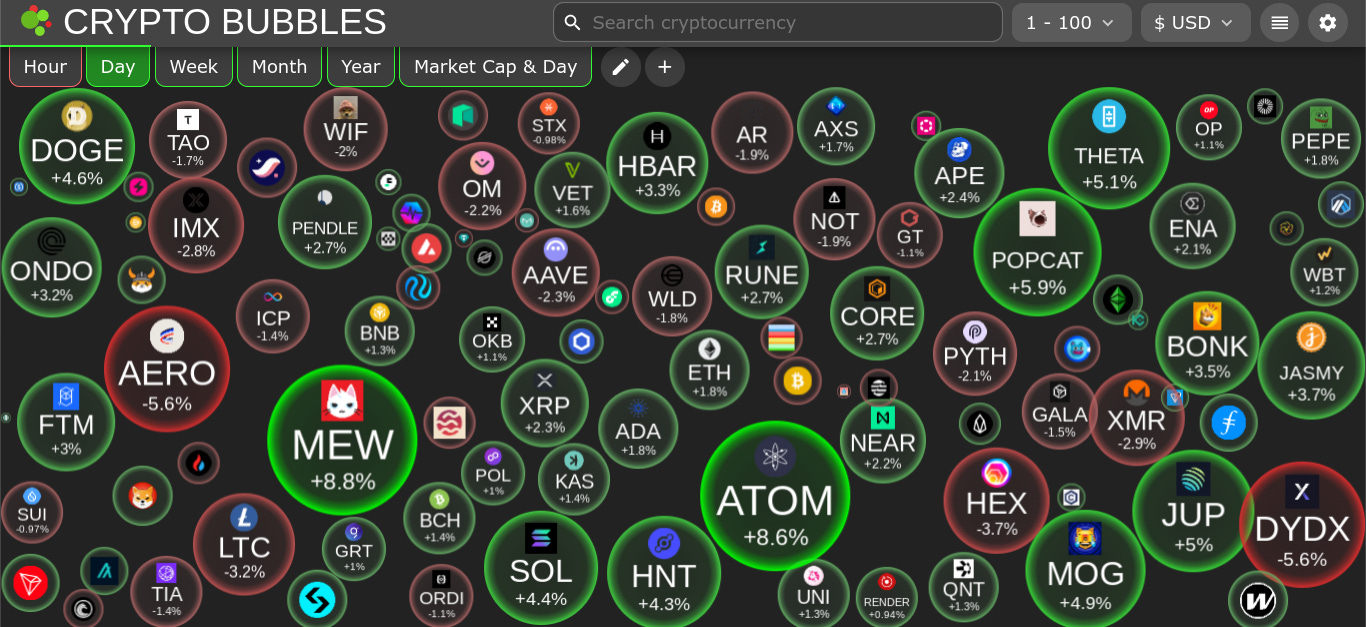Open the BCH bubble
Viewport: 1366px width, 627px height.
click(x=439, y=517)
